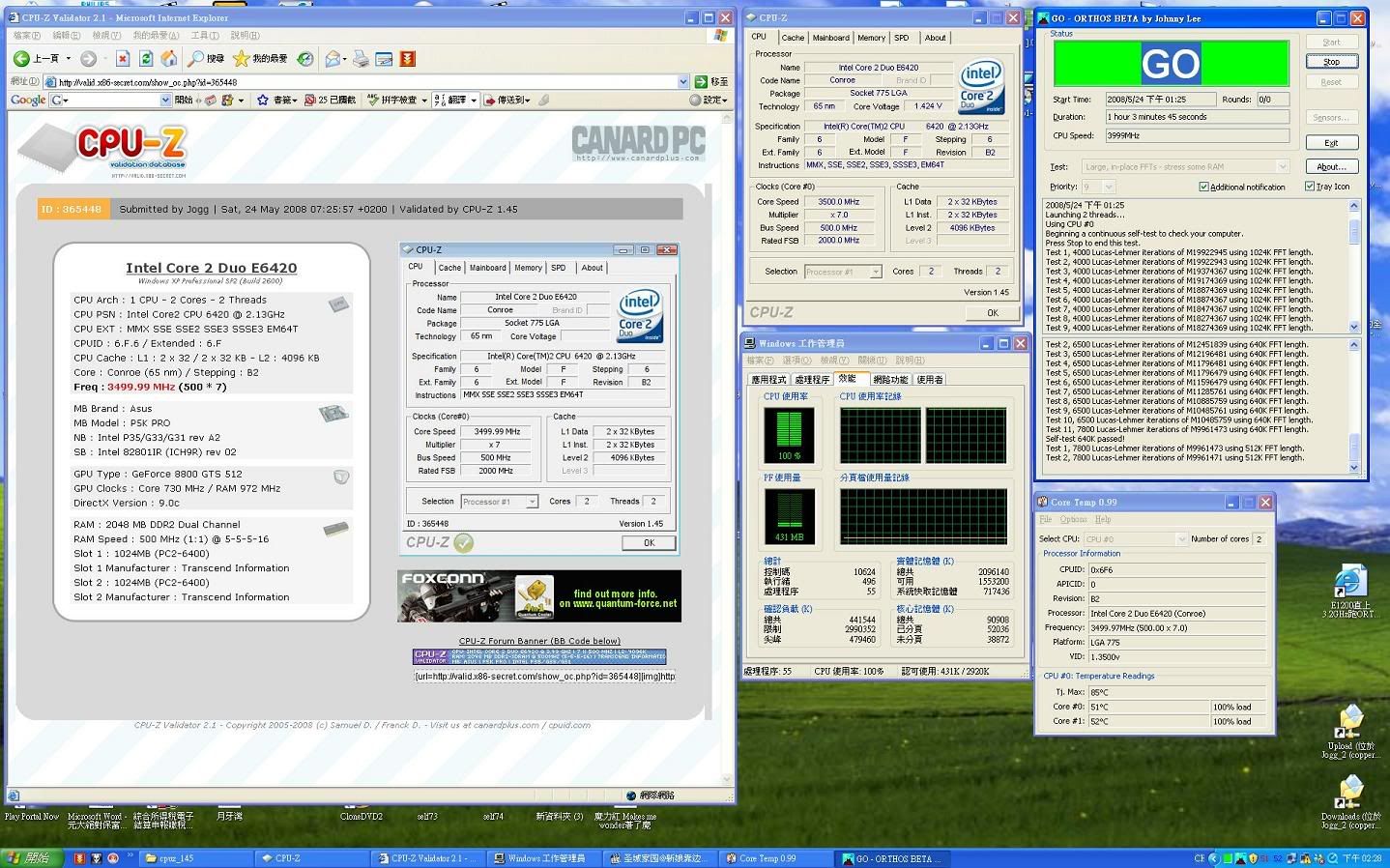This screenshot has width=1390, height=868.
Task: Open the Home page icon in IE toolbar
Action: [169, 58]
